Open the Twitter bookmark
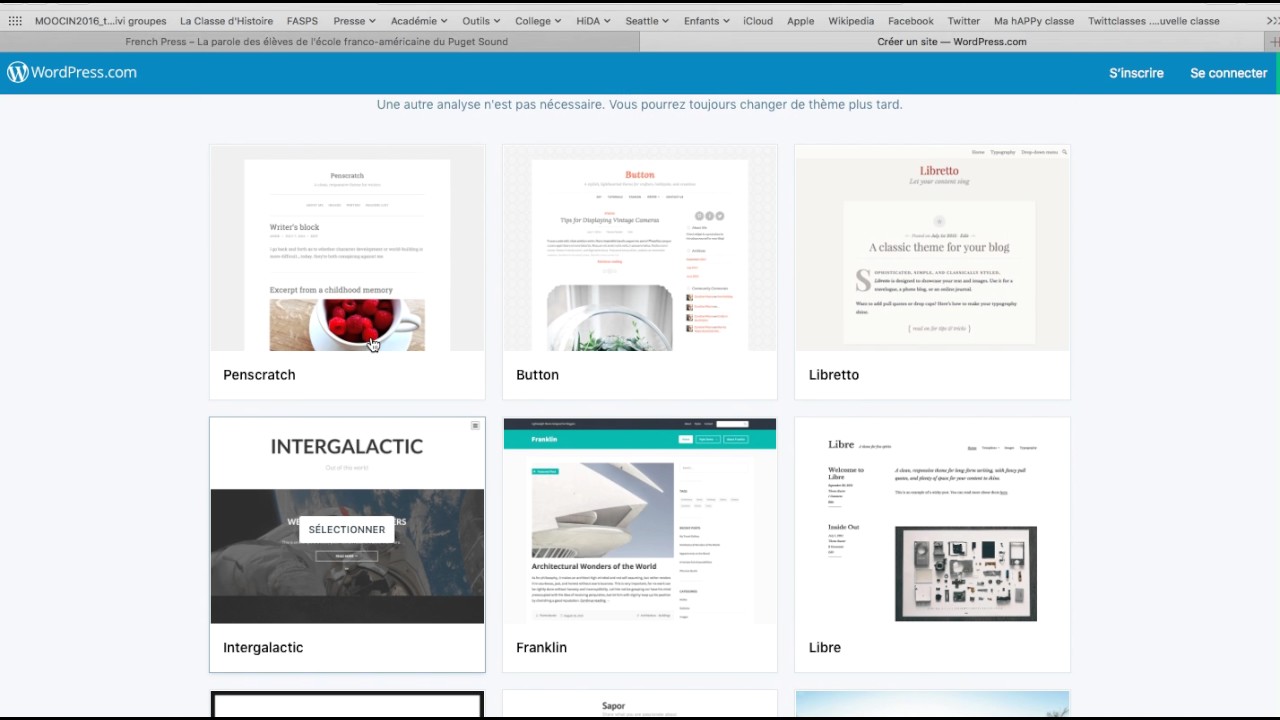The width and height of the screenshot is (1280, 720). [964, 21]
